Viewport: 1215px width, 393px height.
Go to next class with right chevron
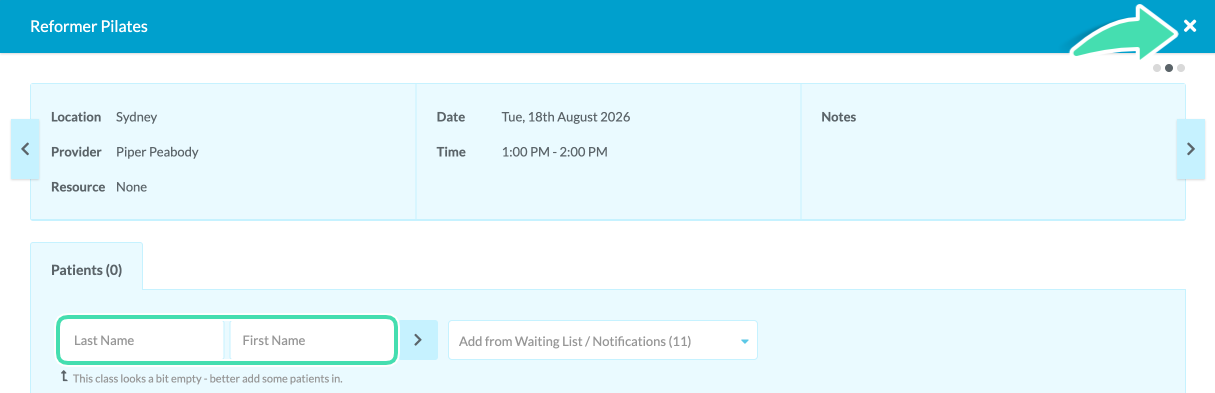point(1190,149)
